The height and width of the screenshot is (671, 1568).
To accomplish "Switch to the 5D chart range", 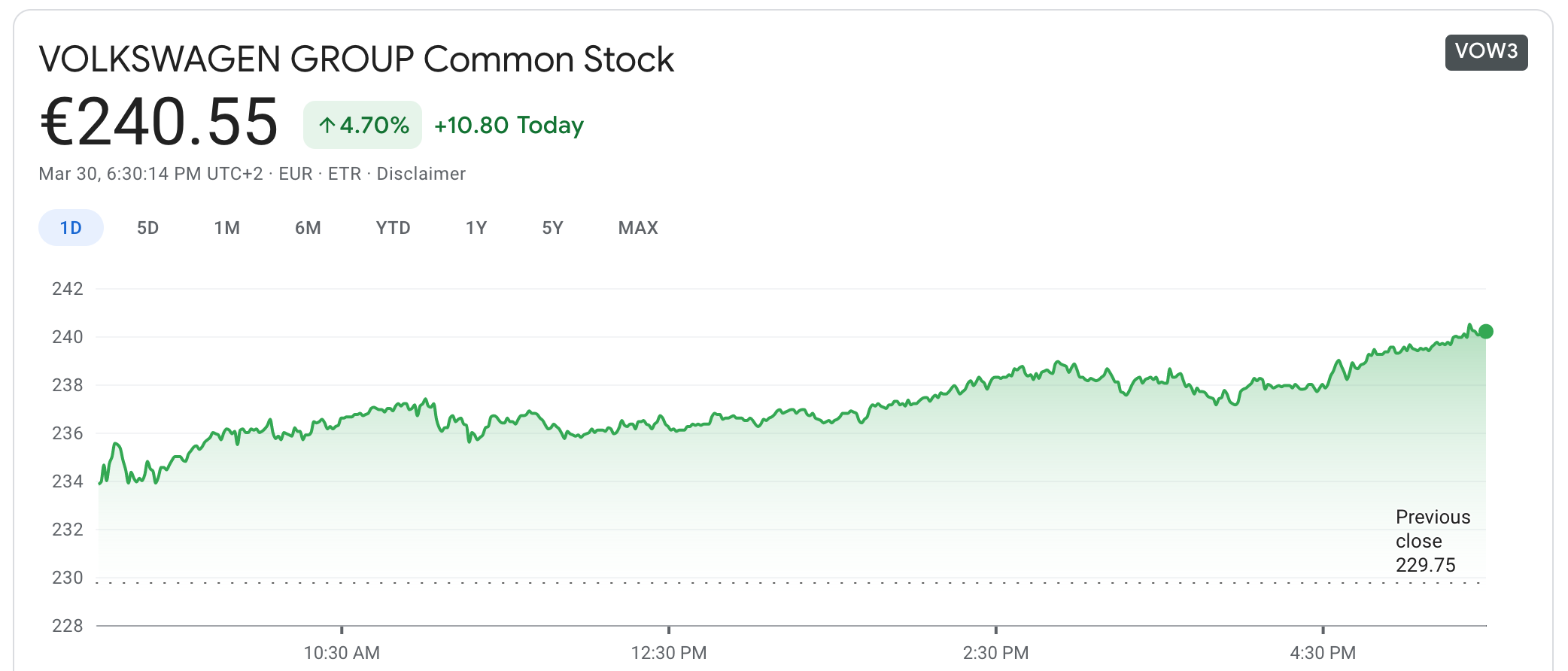I will tap(147, 228).
